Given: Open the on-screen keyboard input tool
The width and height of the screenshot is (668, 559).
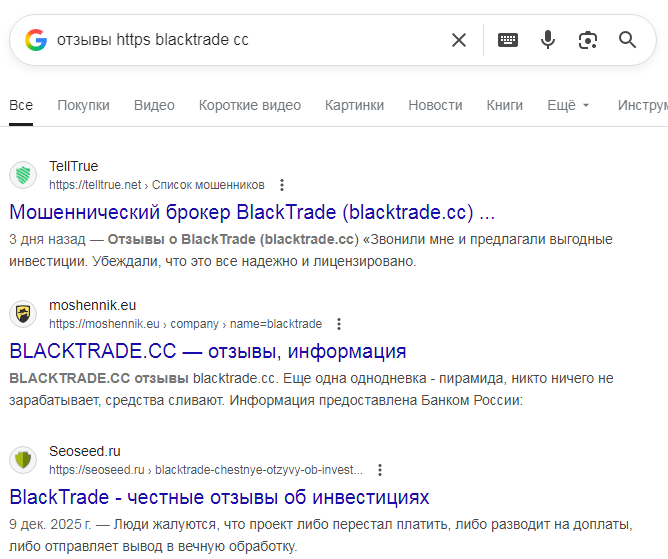Looking at the screenshot, I should pyautogui.click(x=508, y=40).
